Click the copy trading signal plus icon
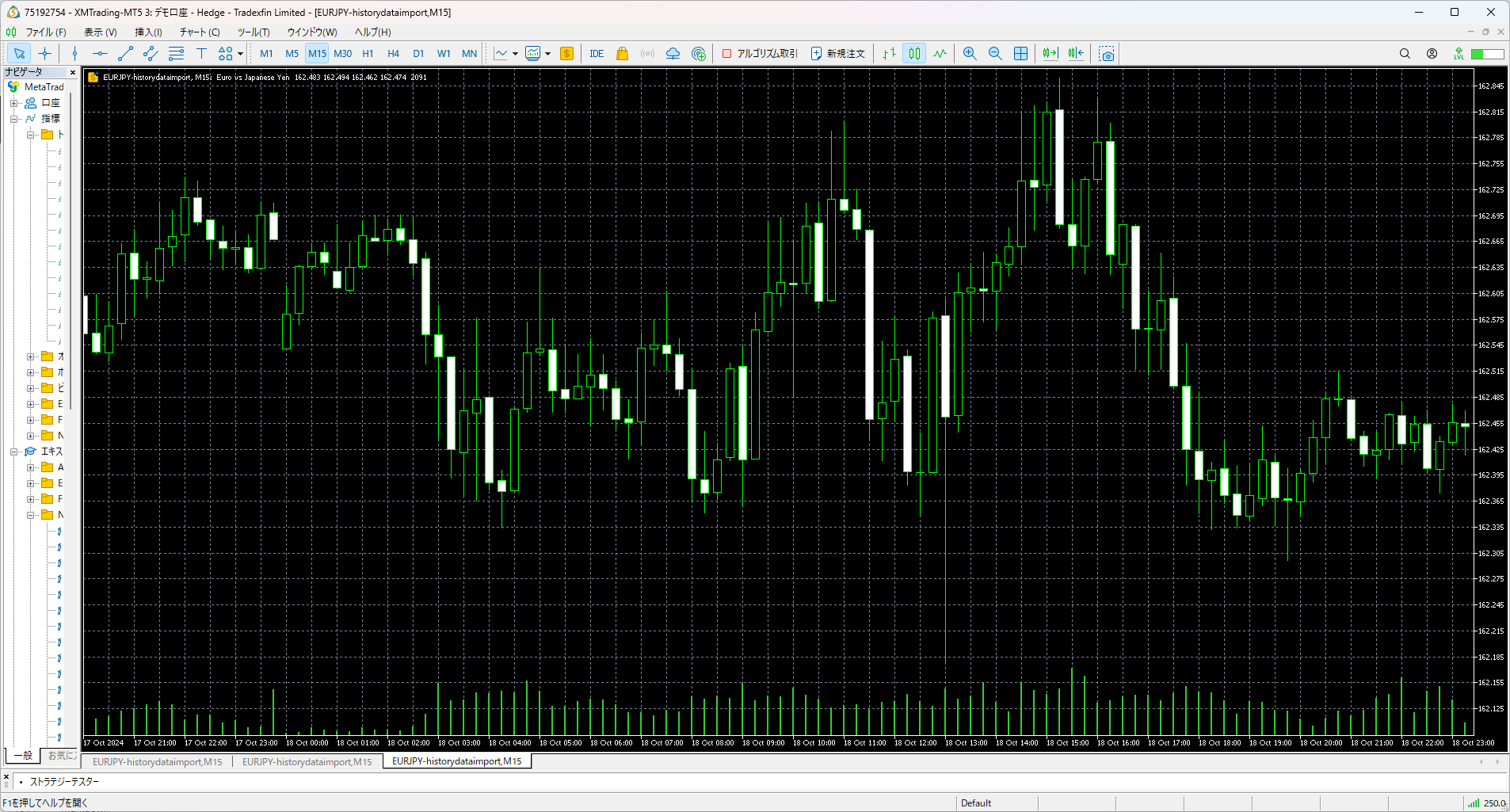The width and height of the screenshot is (1510, 812). [698, 53]
